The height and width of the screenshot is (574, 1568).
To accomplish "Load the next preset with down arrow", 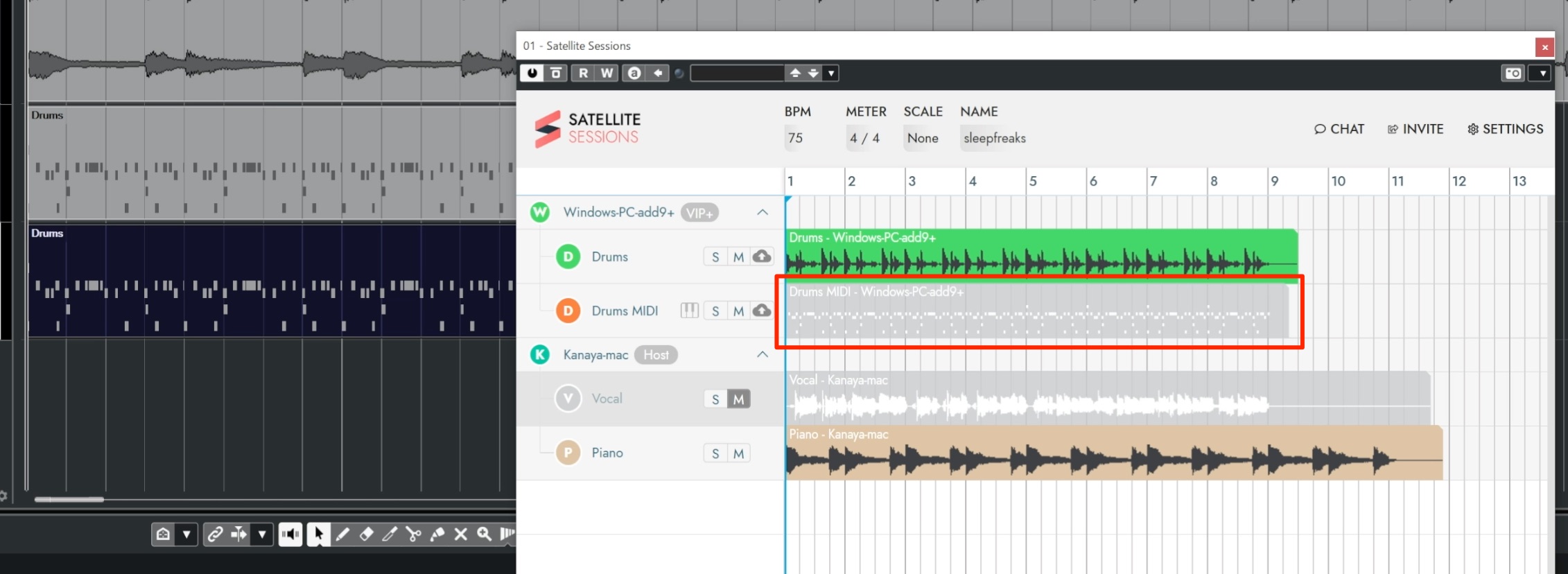I will tap(813, 73).
